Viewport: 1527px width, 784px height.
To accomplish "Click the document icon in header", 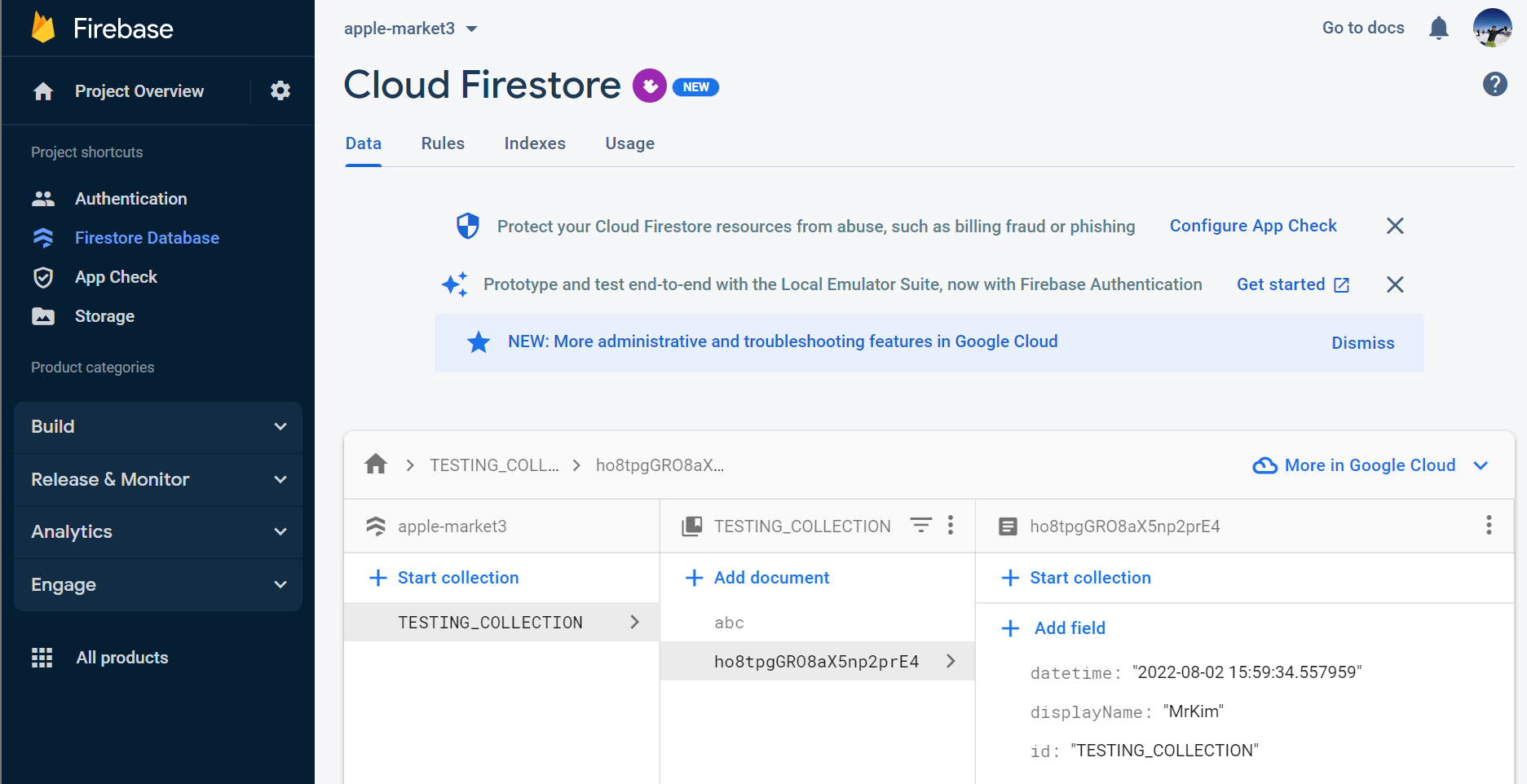I will tap(1008, 526).
